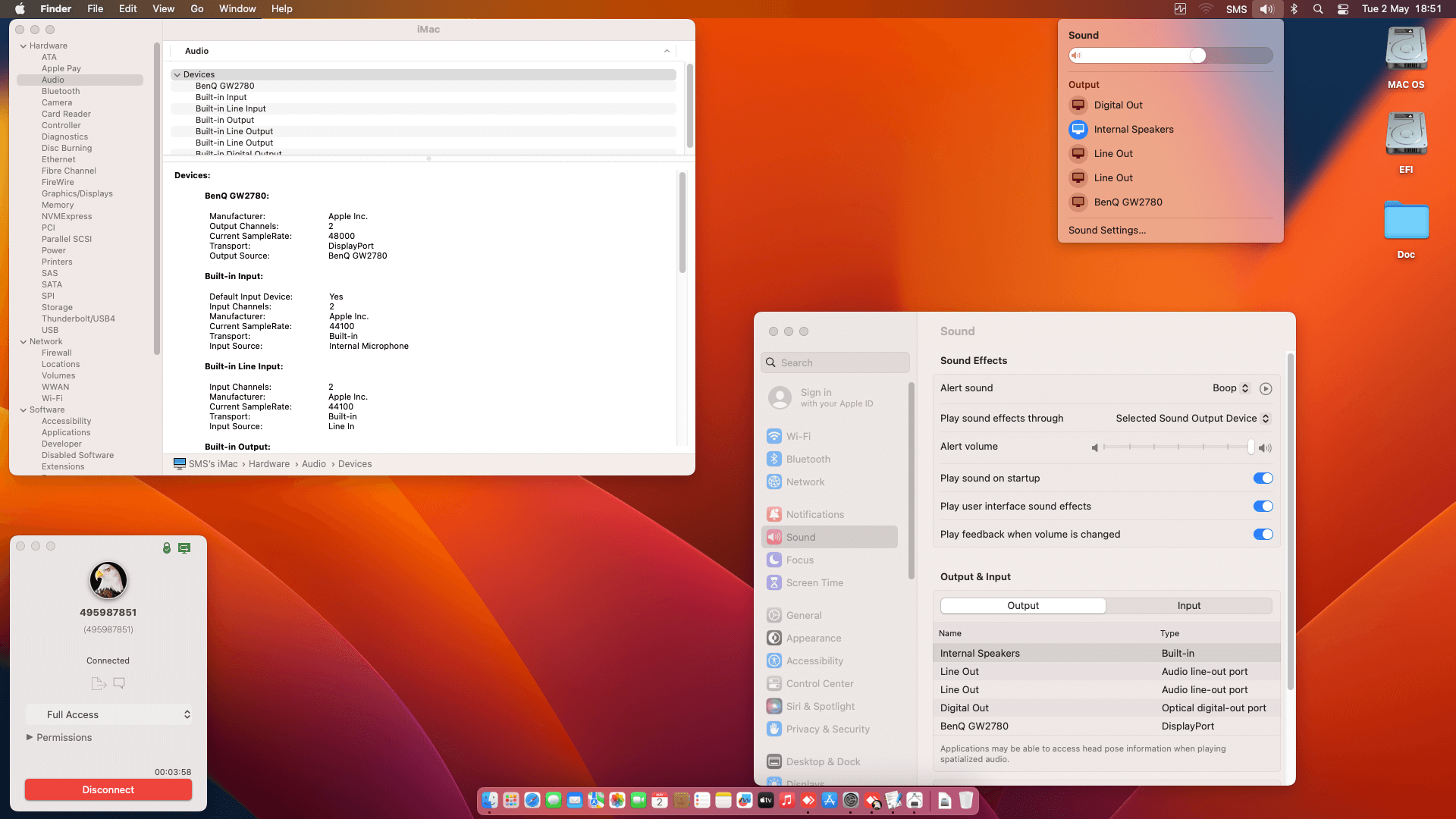Open the Trash in the Dock
The image size is (1456, 819).
(966, 800)
